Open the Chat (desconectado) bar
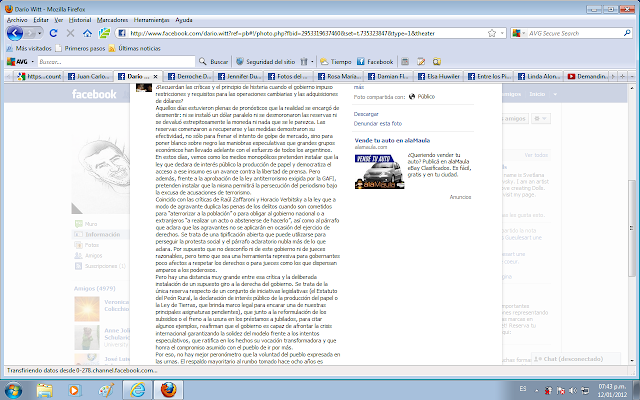The width and height of the screenshot is (640, 400). tap(576, 359)
